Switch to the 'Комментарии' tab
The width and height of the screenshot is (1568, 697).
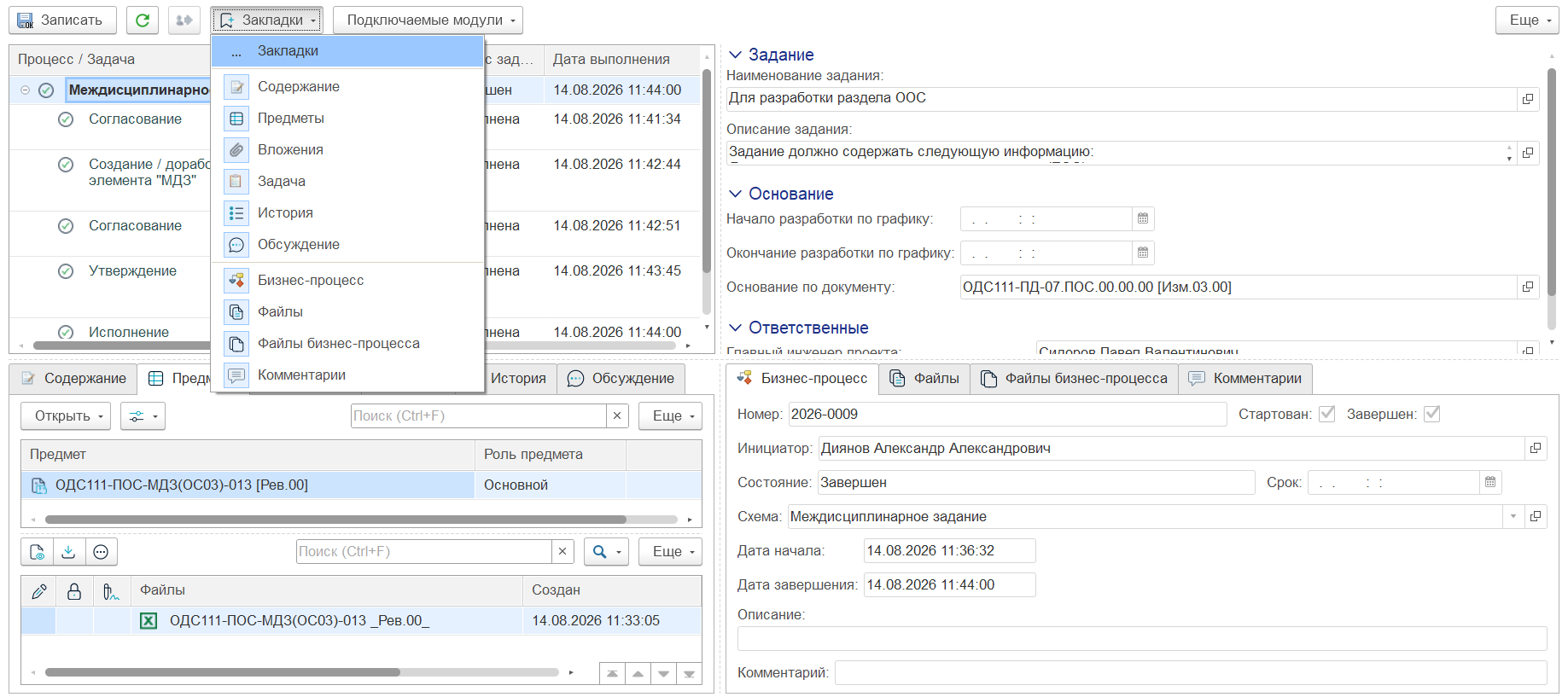click(1245, 378)
